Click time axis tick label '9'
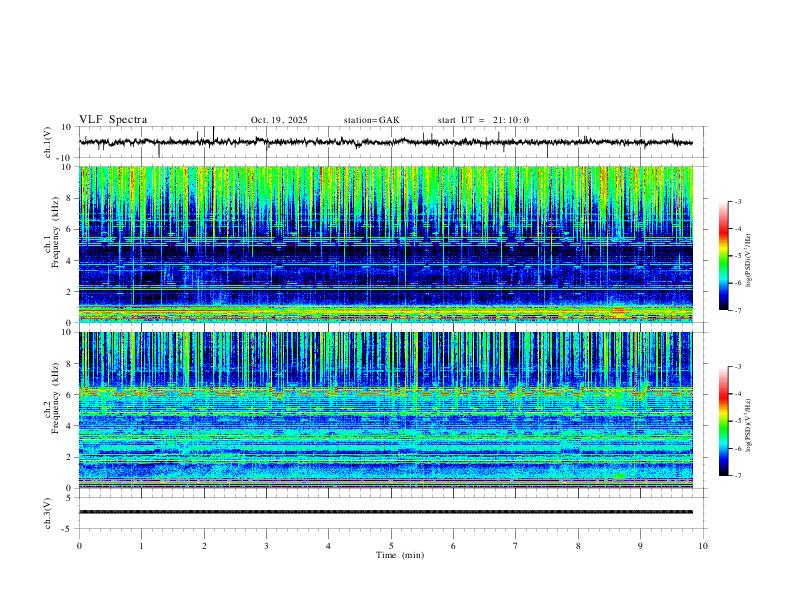This screenshot has width=792, height=612. (640, 546)
